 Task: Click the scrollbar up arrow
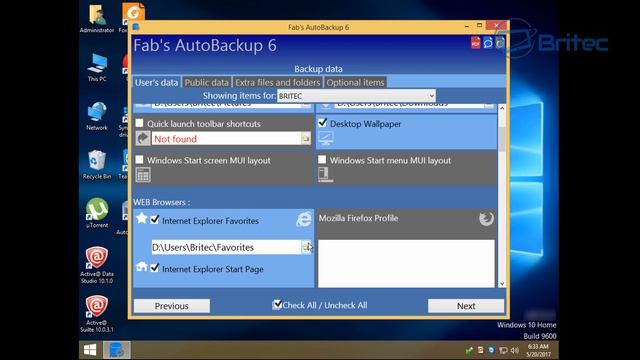point(502,109)
